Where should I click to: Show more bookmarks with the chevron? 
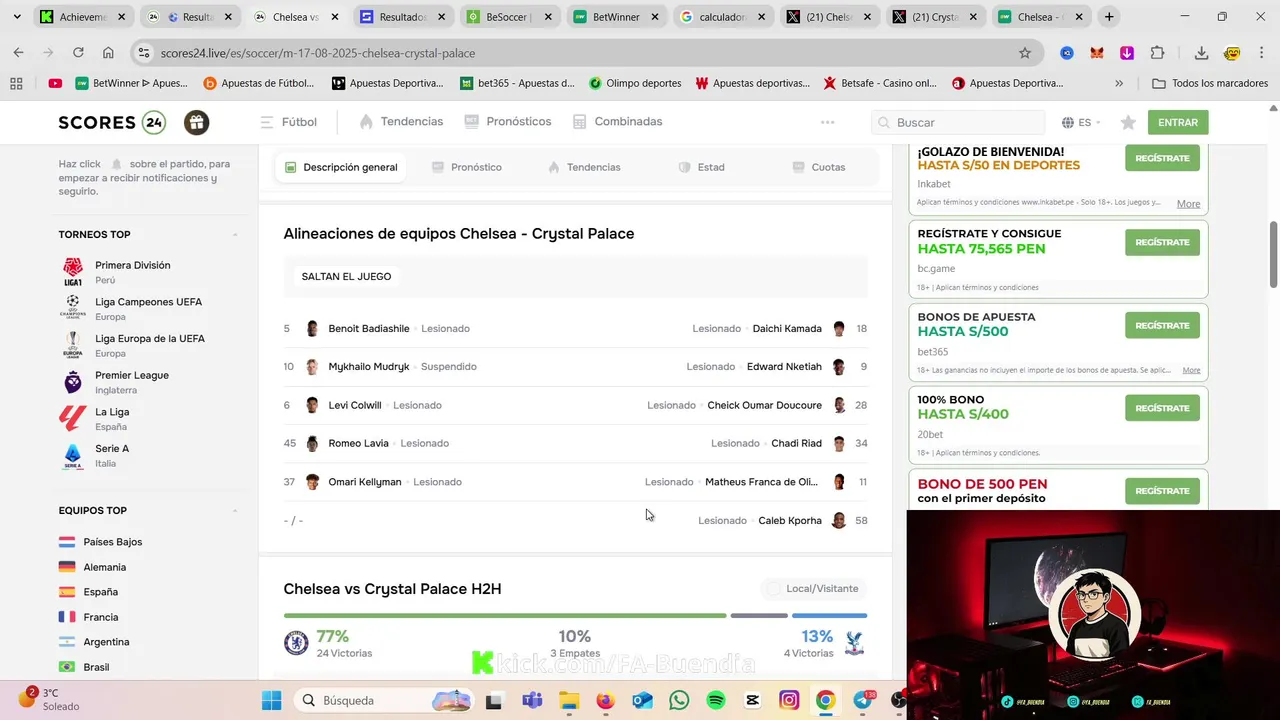[x=1119, y=83]
